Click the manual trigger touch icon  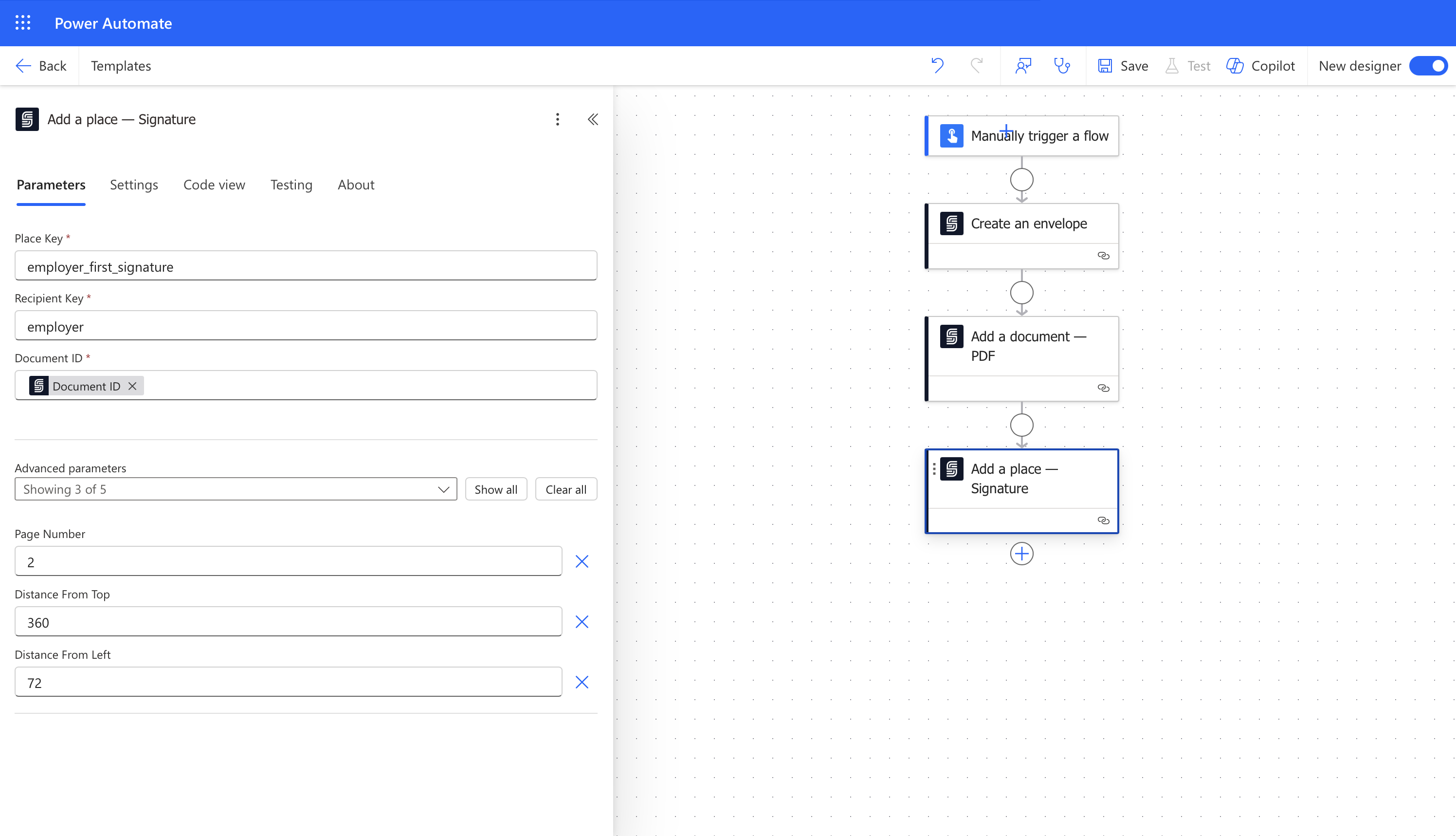[x=952, y=136]
